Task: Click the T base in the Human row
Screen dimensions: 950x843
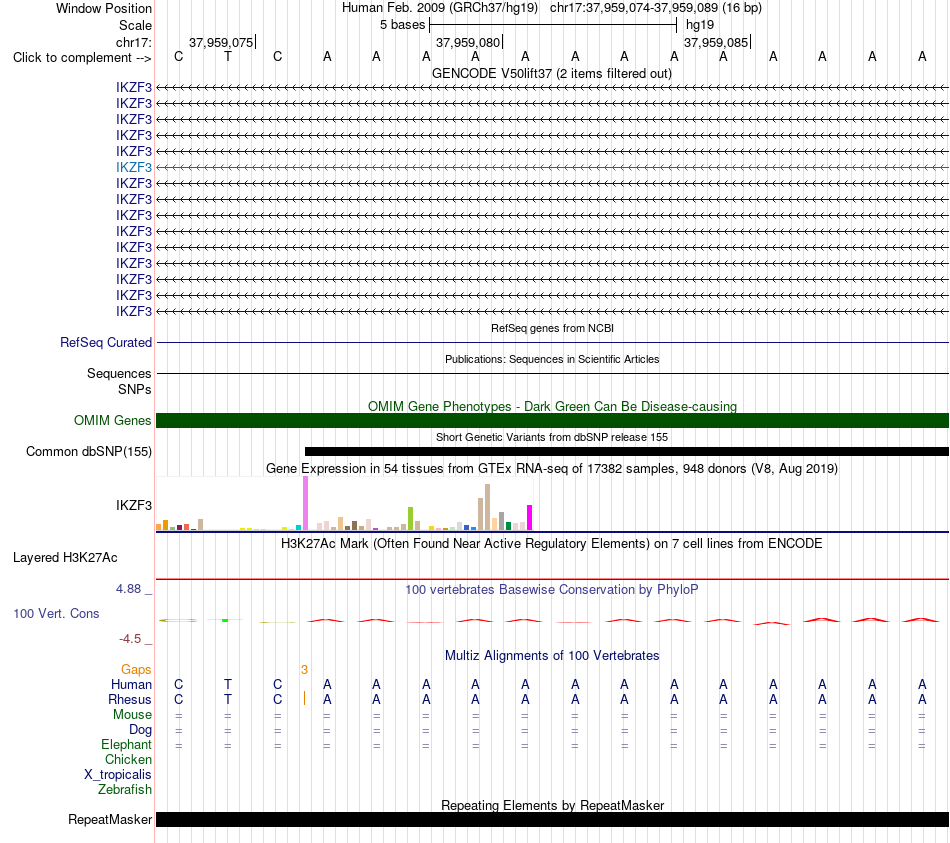Action: pos(228,685)
